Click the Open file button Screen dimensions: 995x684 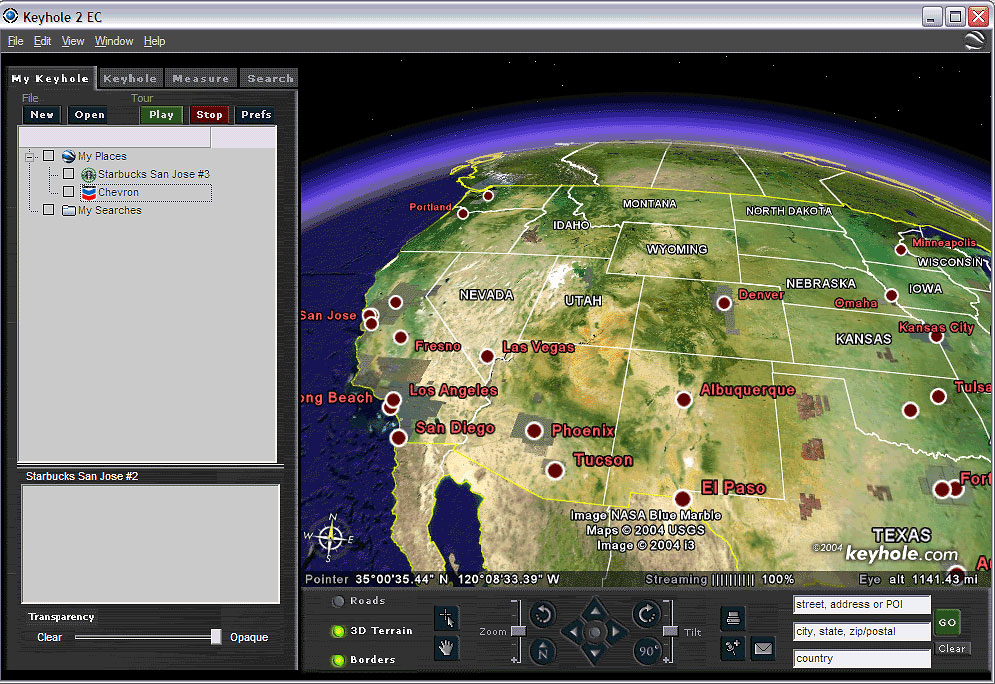point(89,115)
